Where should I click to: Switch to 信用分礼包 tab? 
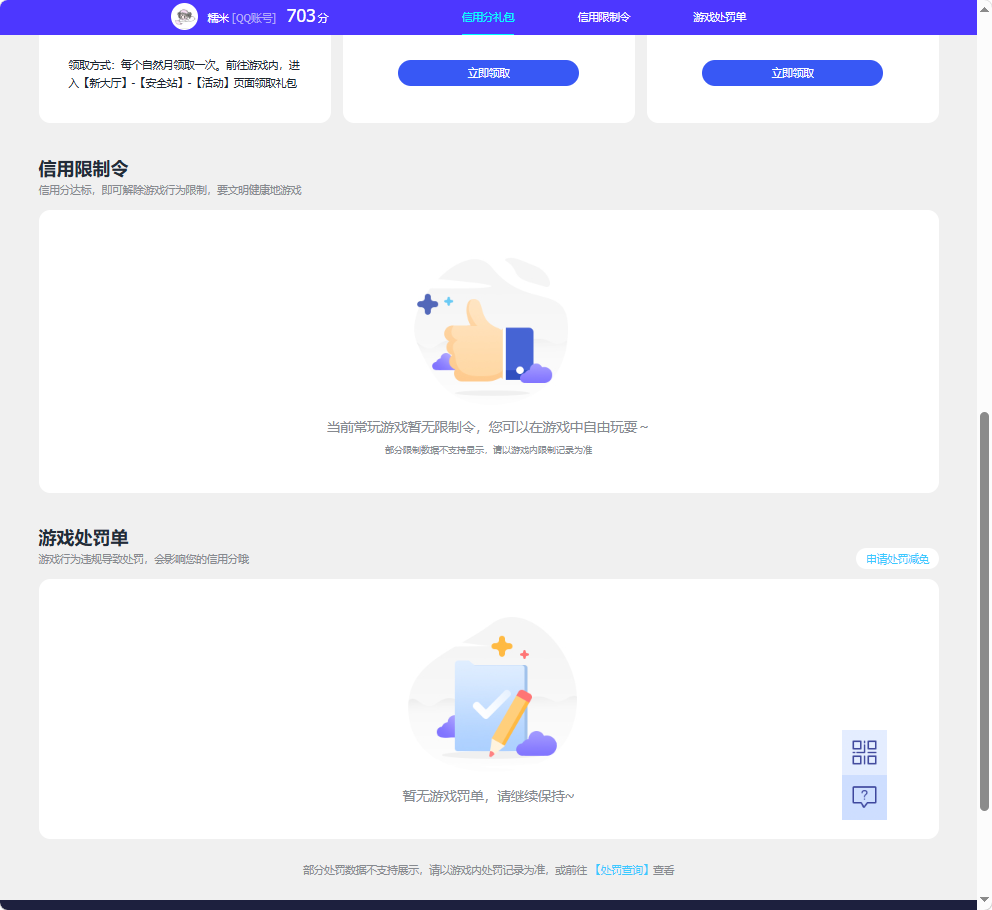(x=488, y=17)
